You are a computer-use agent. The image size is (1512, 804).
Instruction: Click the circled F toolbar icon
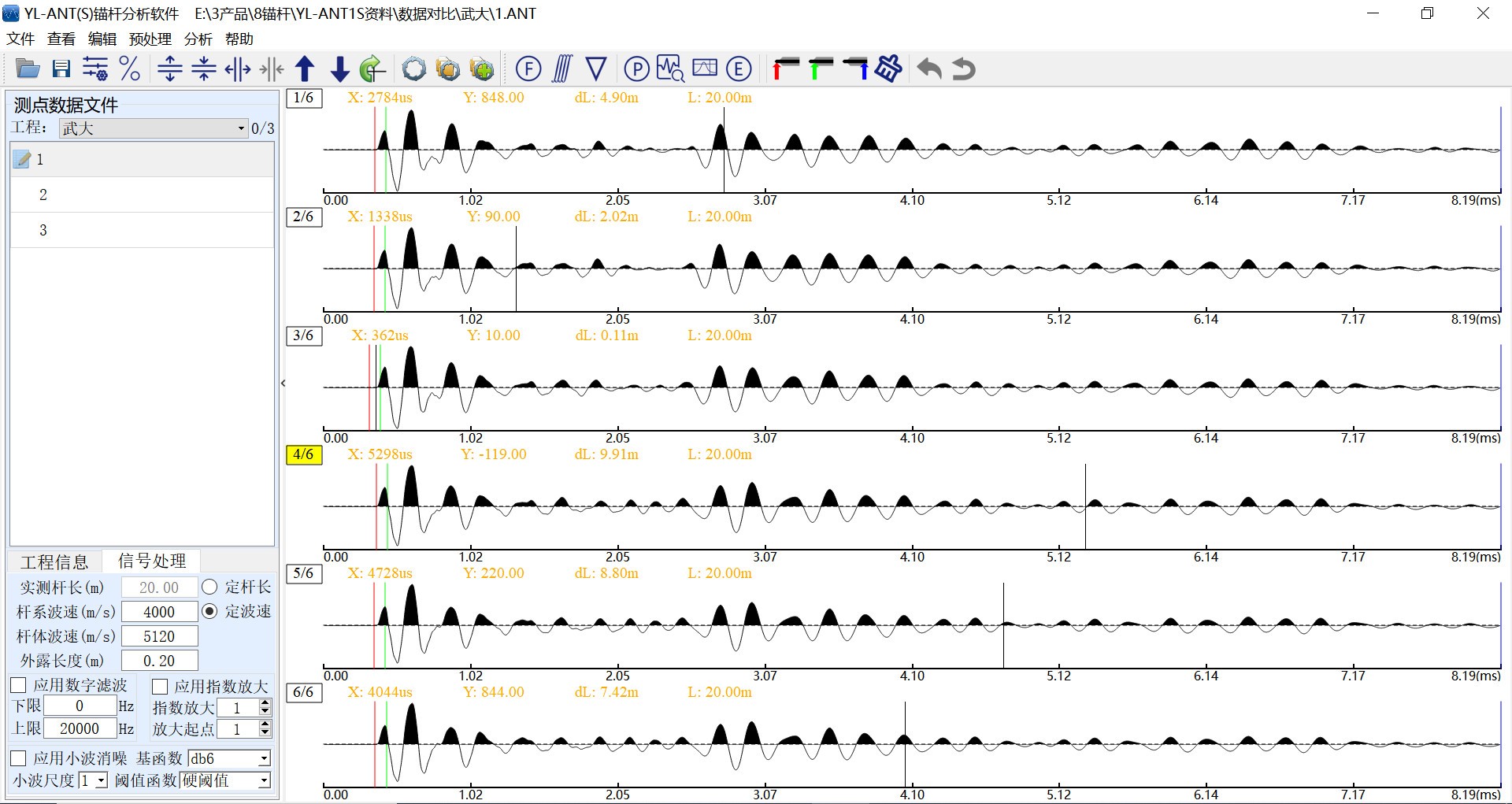pos(528,69)
